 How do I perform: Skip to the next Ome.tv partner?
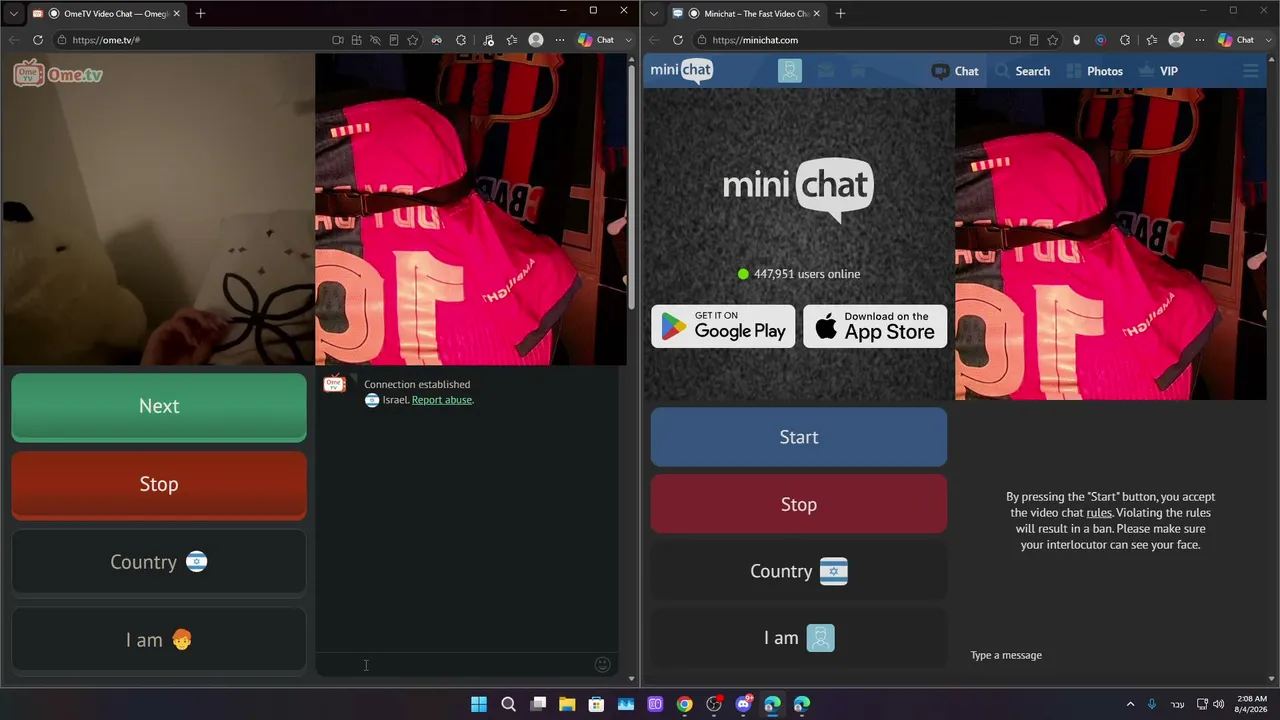[x=159, y=406]
